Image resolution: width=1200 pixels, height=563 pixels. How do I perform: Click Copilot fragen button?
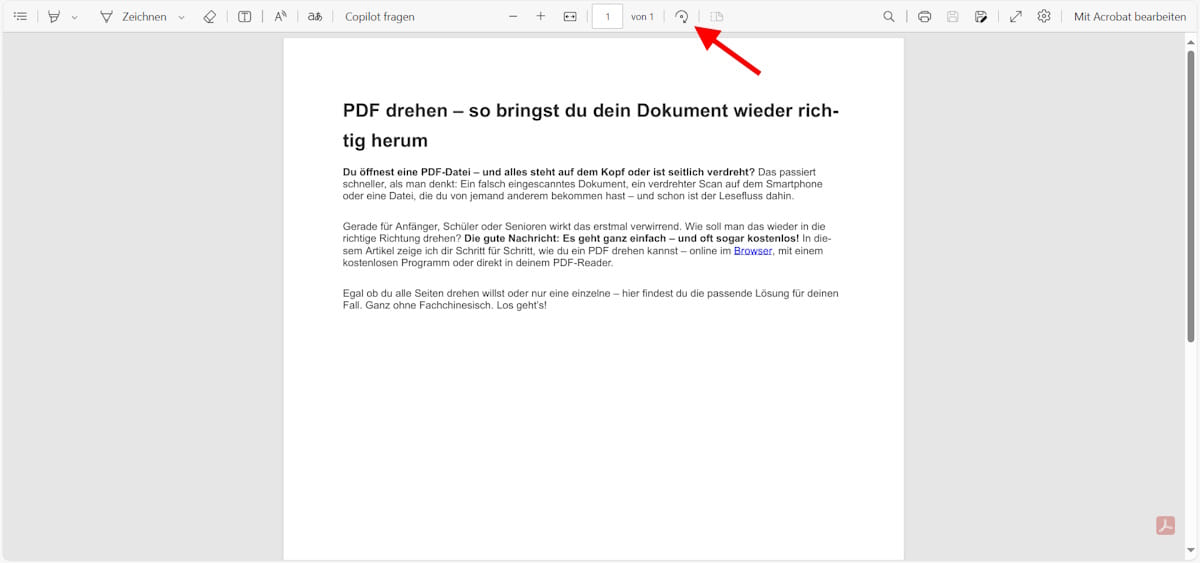pyautogui.click(x=379, y=17)
